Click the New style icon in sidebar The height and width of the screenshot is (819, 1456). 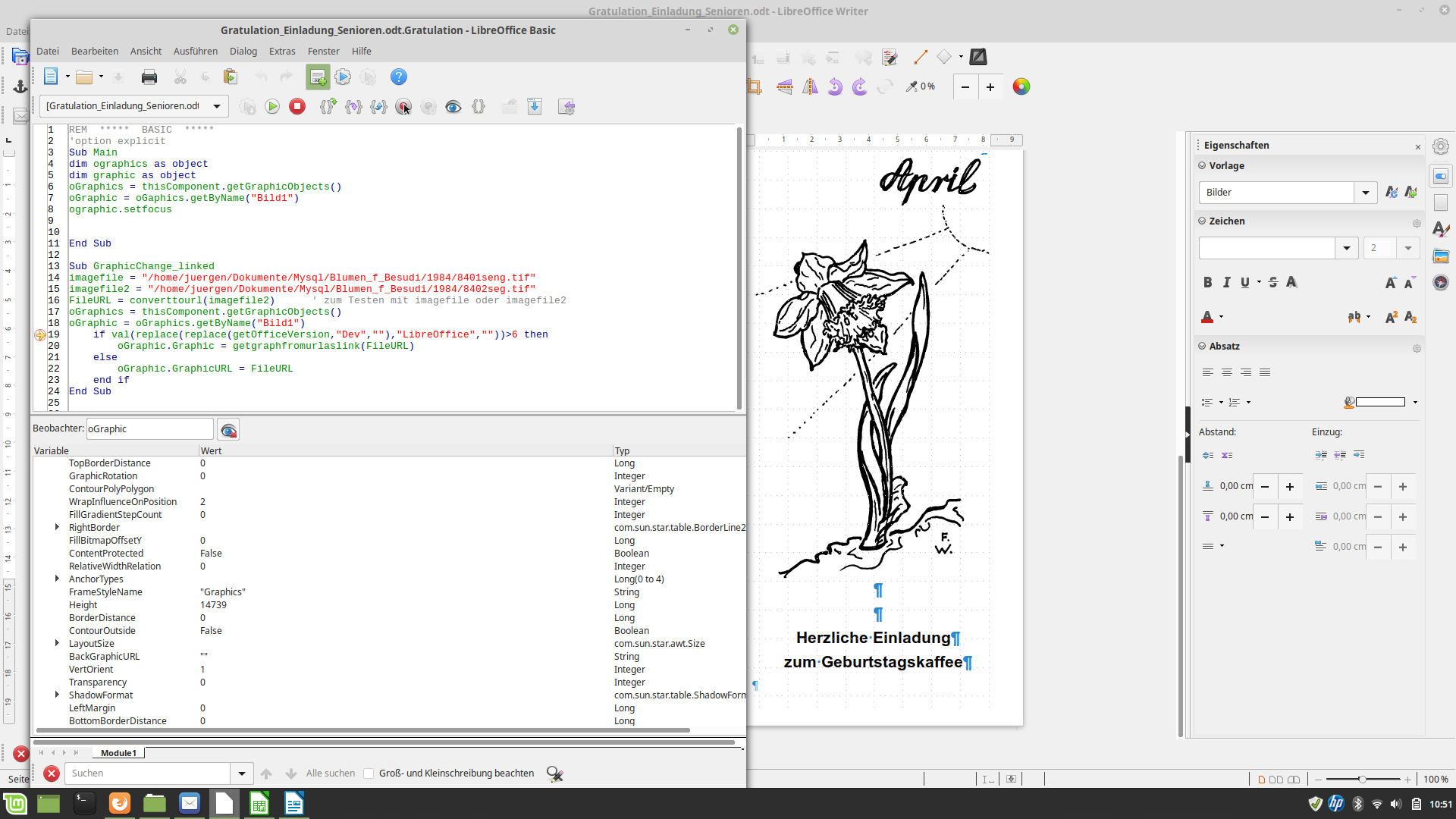[x=1410, y=193]
